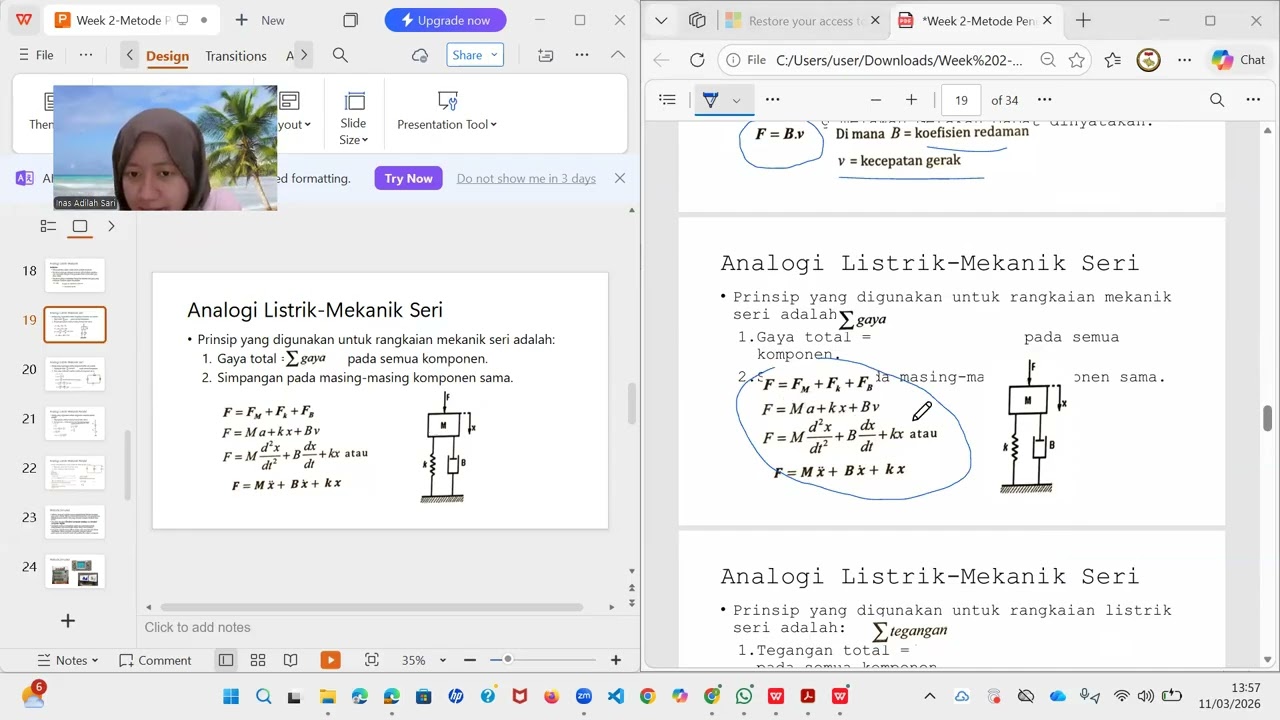This screenshot has height=720, width=1280.
Task: Switch to Slide Sorter view
Action: pyautogui.click(x=258, y=660)
